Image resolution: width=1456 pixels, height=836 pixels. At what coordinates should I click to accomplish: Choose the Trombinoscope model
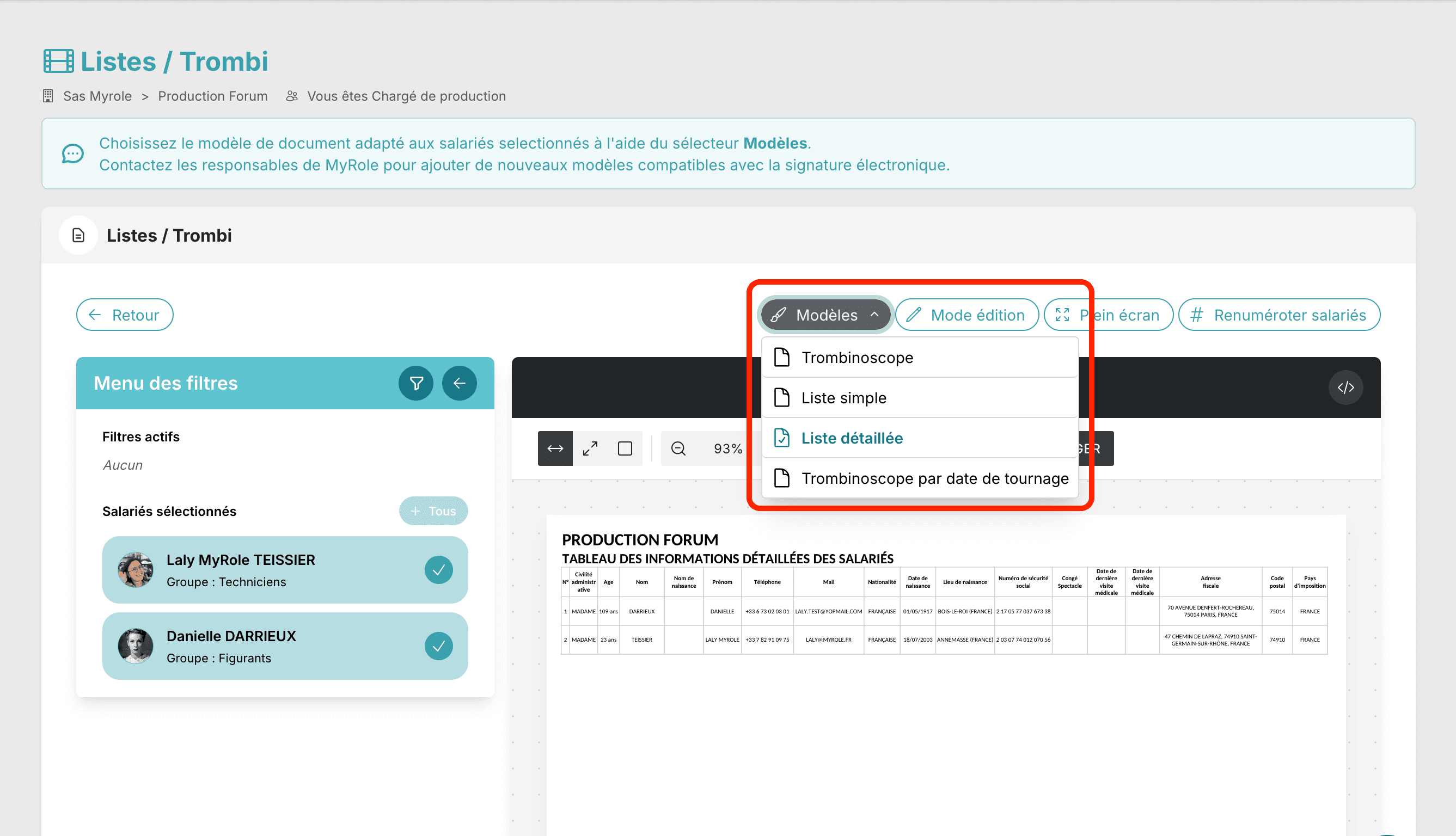920,358
